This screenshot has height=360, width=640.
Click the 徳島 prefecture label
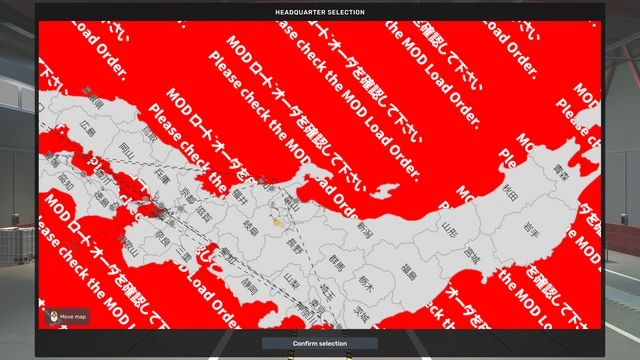[101, 199]
